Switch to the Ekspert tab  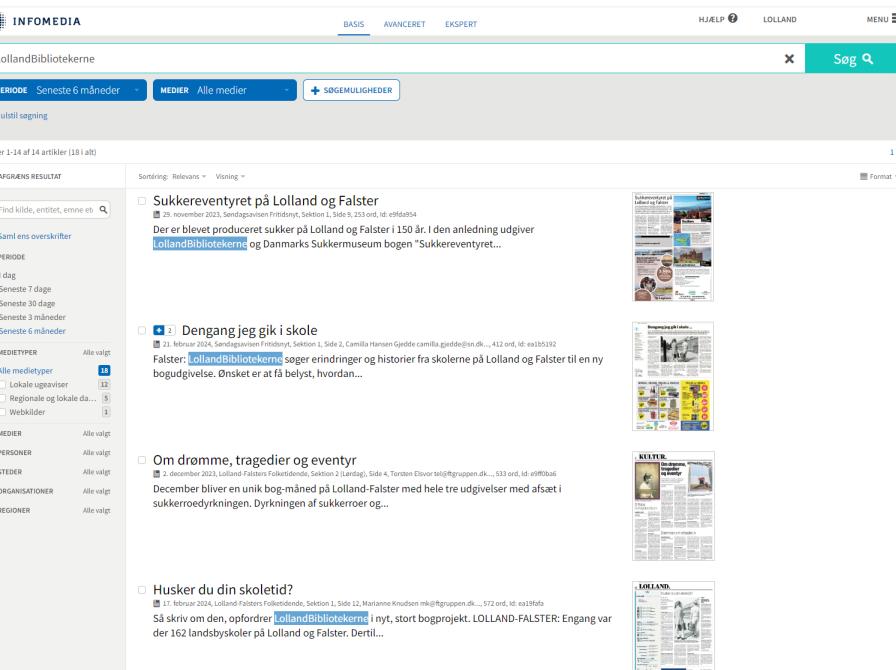pyautogui.click(x=460, y=23)
